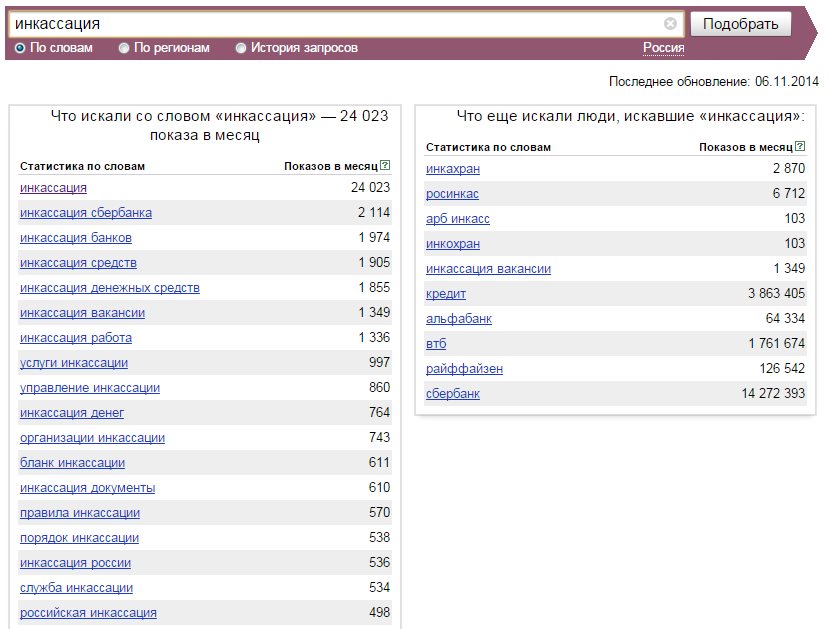Follow the услуги инкассации link
The height and width of the screenshot is (629, 830).
click(x=74, y=363)
